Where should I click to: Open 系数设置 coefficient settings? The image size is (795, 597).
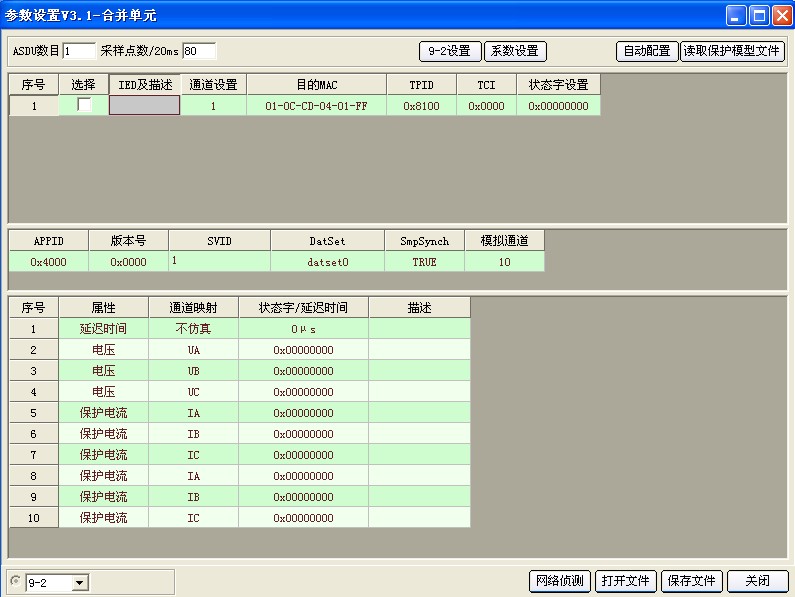pos(514,51)
